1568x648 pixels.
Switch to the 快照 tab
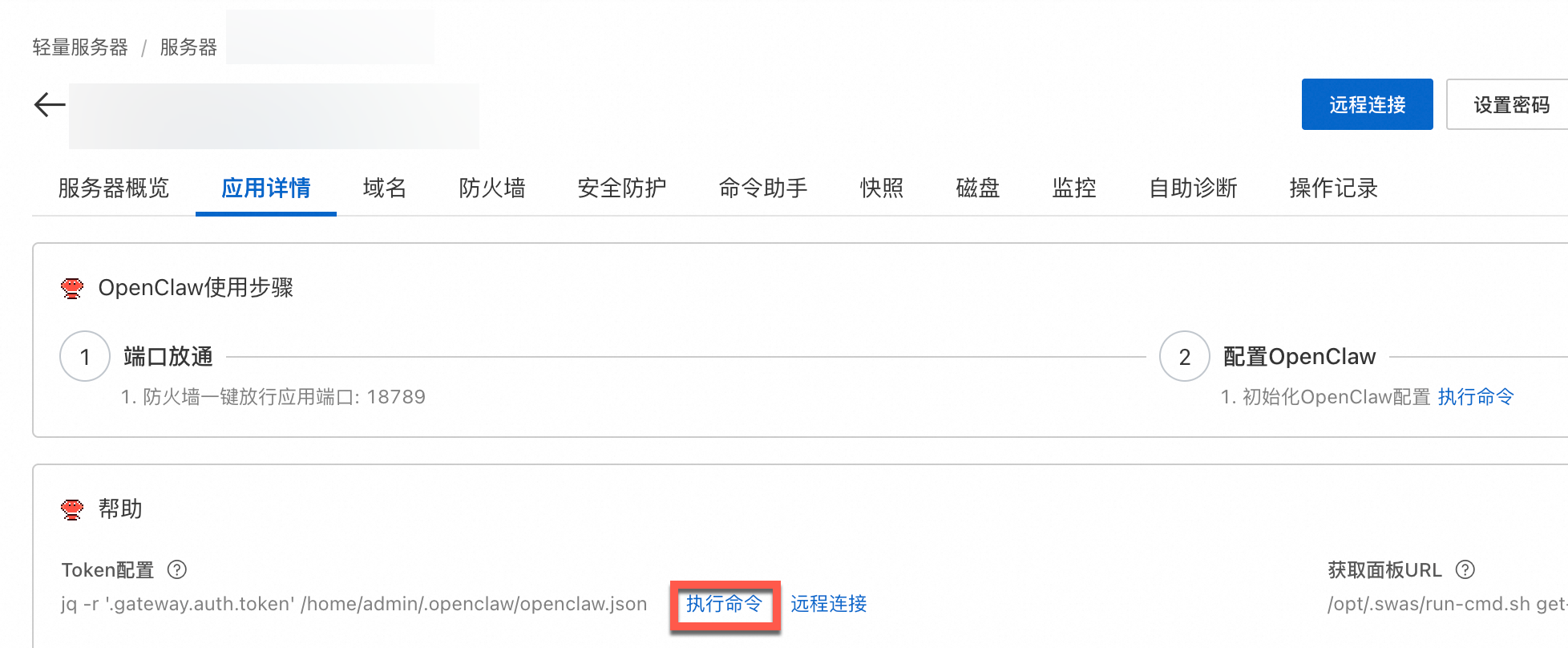coord(882,188)
